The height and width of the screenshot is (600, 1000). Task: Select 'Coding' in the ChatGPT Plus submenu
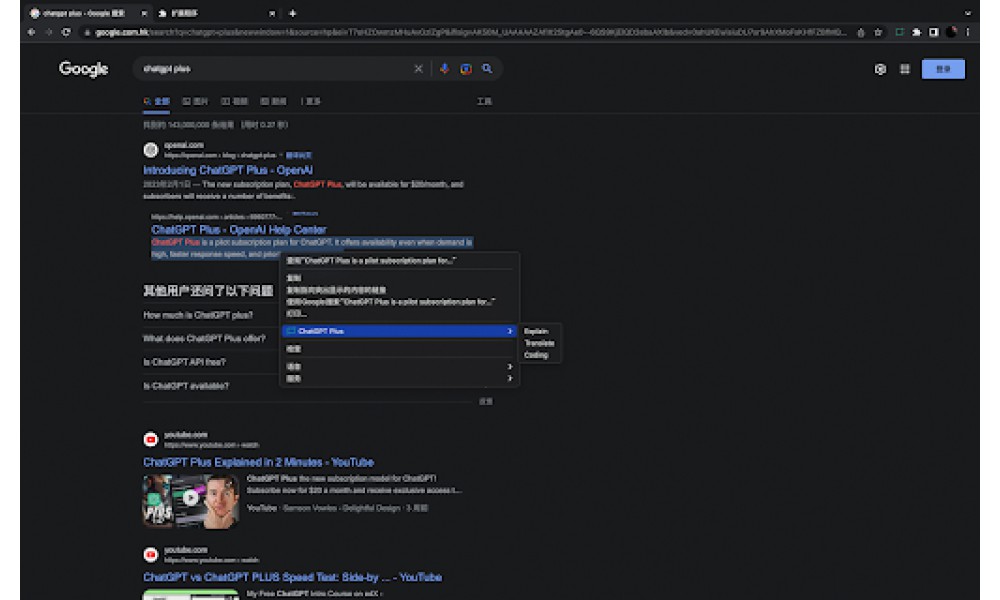[x=536, y=355]
